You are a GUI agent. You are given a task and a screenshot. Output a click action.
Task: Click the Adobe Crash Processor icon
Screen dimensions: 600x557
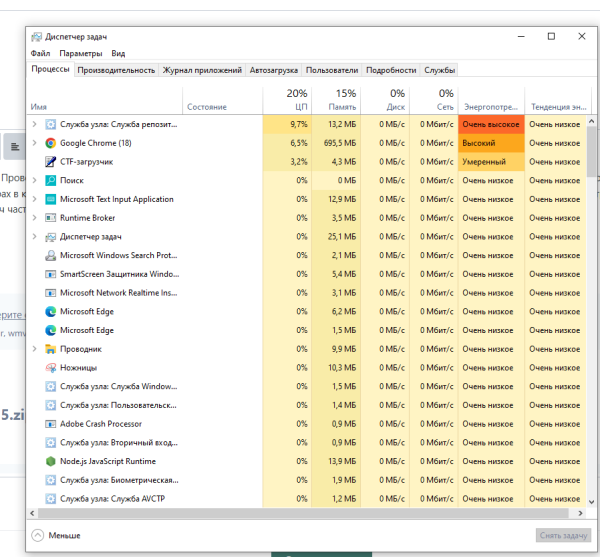tap(51, 424)
